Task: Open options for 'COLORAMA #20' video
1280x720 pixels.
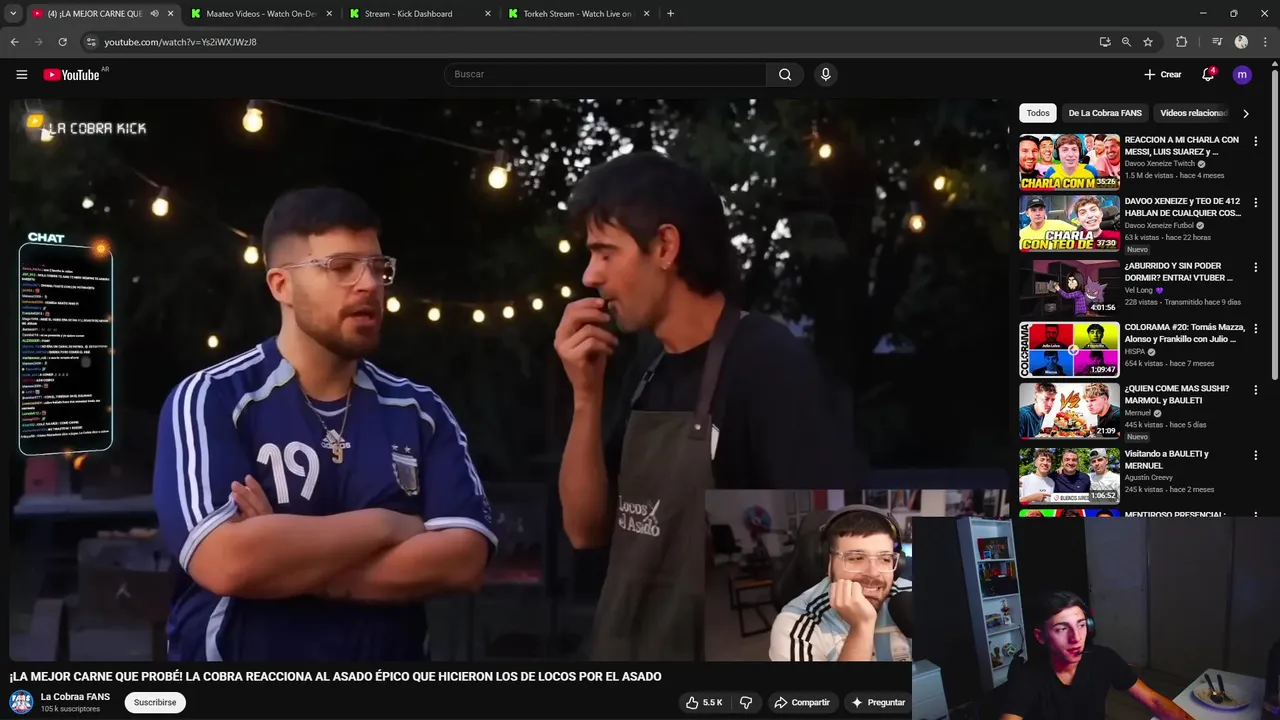Action: (1256, 328)
